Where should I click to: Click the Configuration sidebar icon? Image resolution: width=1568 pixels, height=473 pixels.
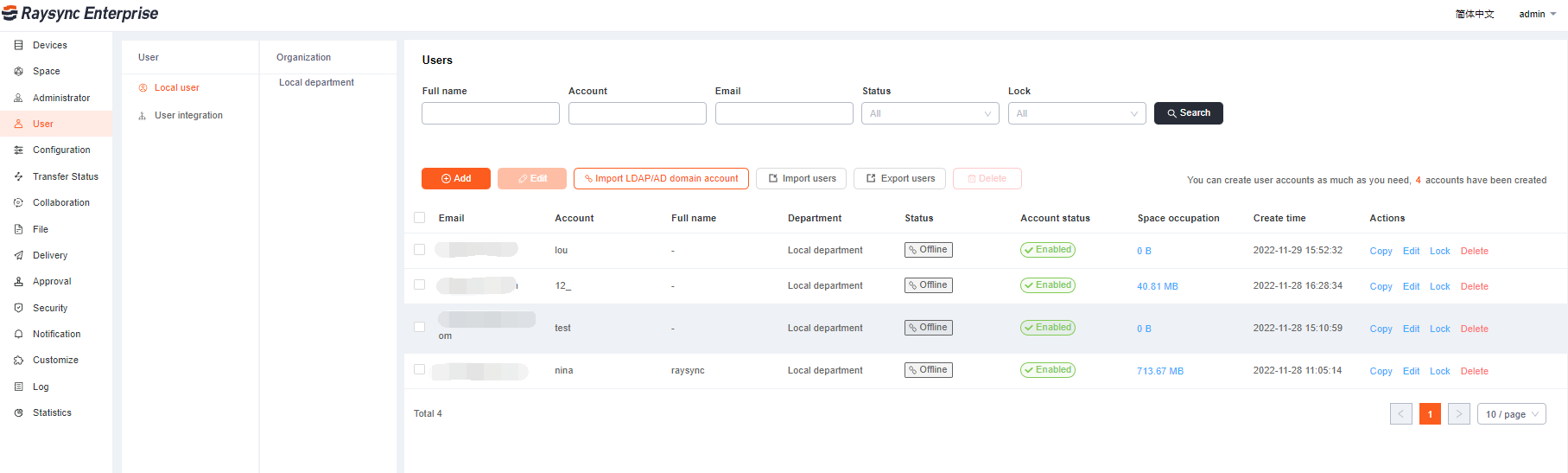pos(18,150)
